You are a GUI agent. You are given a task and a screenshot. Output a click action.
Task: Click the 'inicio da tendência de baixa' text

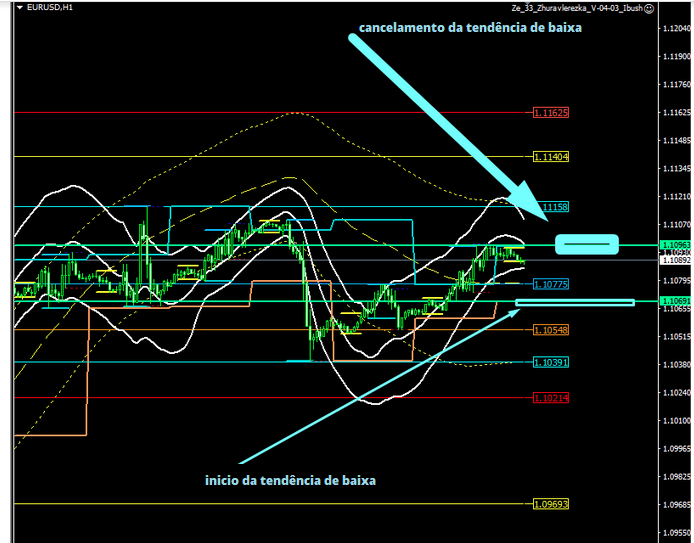[290, 481]
